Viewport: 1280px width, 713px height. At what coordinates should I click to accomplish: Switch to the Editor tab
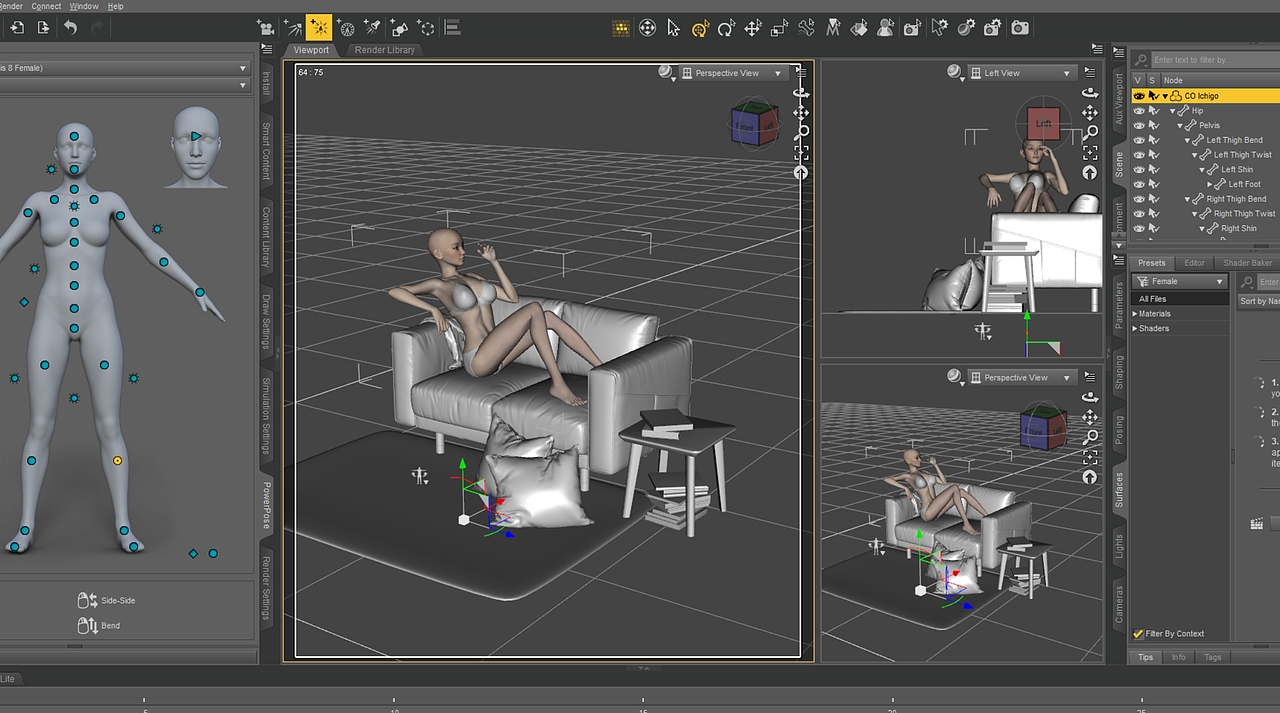pyautogui.click(x=1194, y=263)
